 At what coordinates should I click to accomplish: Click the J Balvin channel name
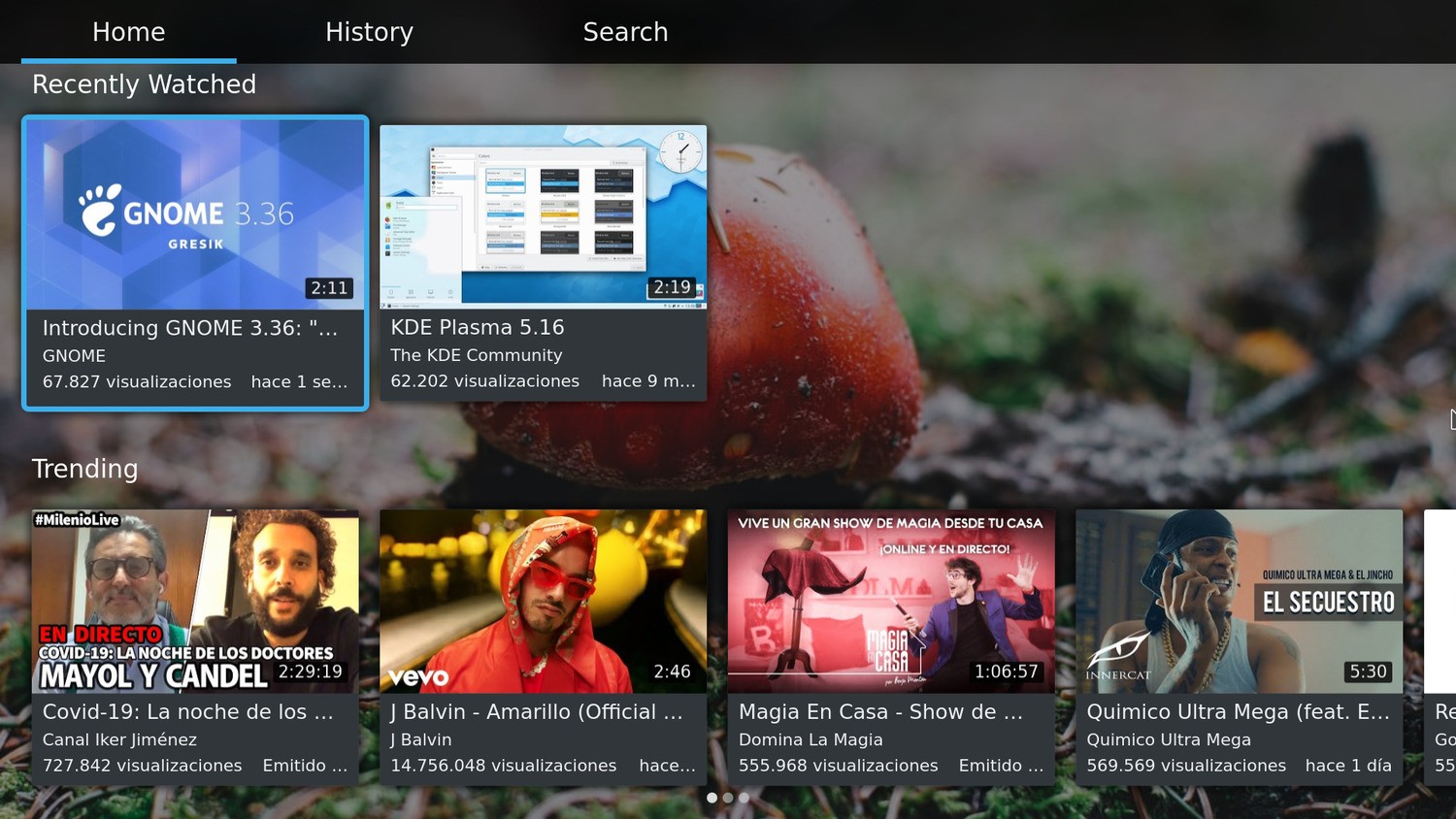point(419,738)
